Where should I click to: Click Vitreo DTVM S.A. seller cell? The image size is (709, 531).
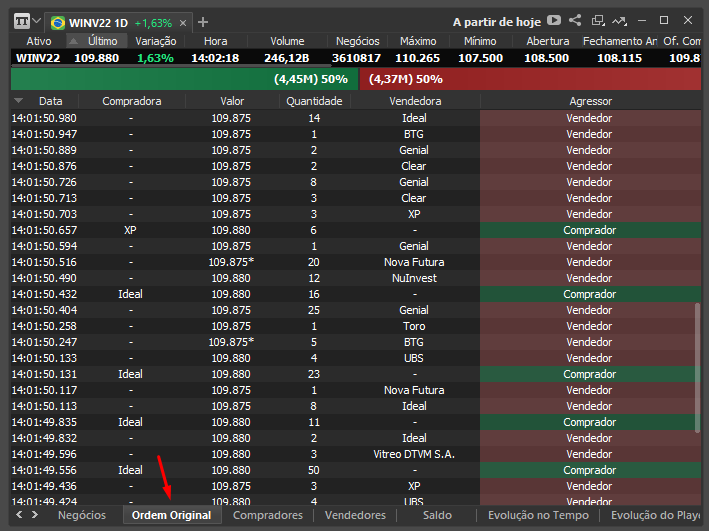(414, 454)
